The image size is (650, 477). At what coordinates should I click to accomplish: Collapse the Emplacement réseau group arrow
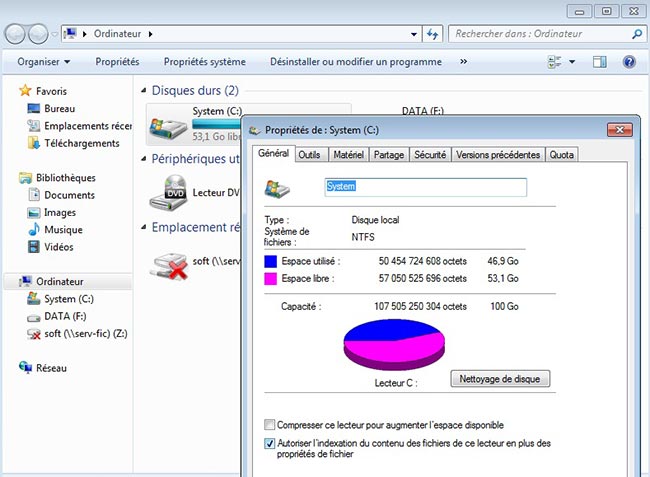[143, 227]
